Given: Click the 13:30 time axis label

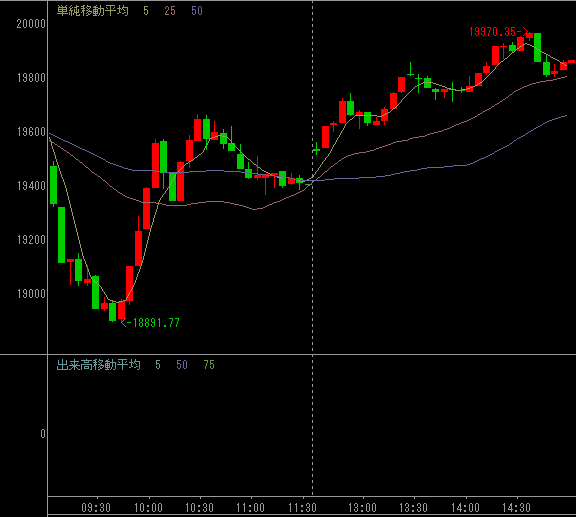Looking at the screenshot, I should click(x=413, y=508).
